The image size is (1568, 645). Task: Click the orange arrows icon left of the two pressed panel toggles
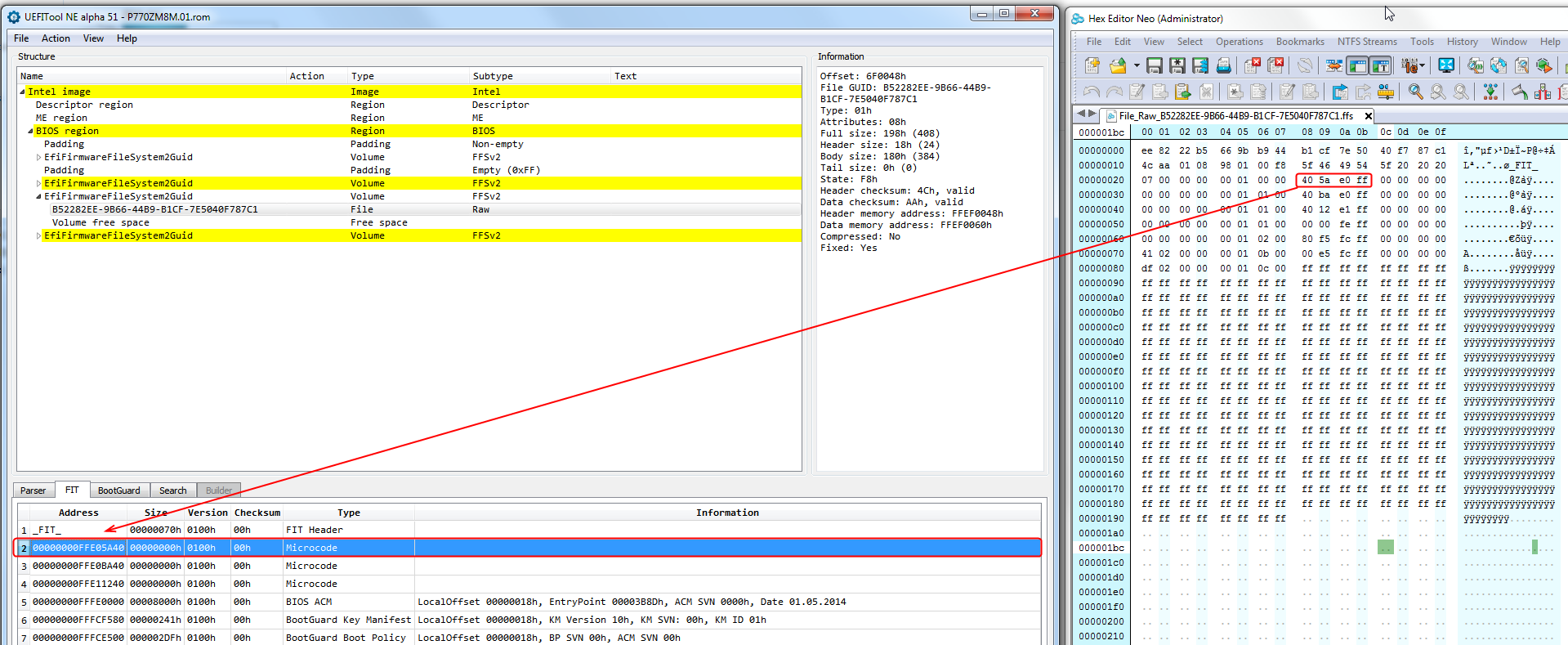pyautogui.click(x=1334, y=65)
